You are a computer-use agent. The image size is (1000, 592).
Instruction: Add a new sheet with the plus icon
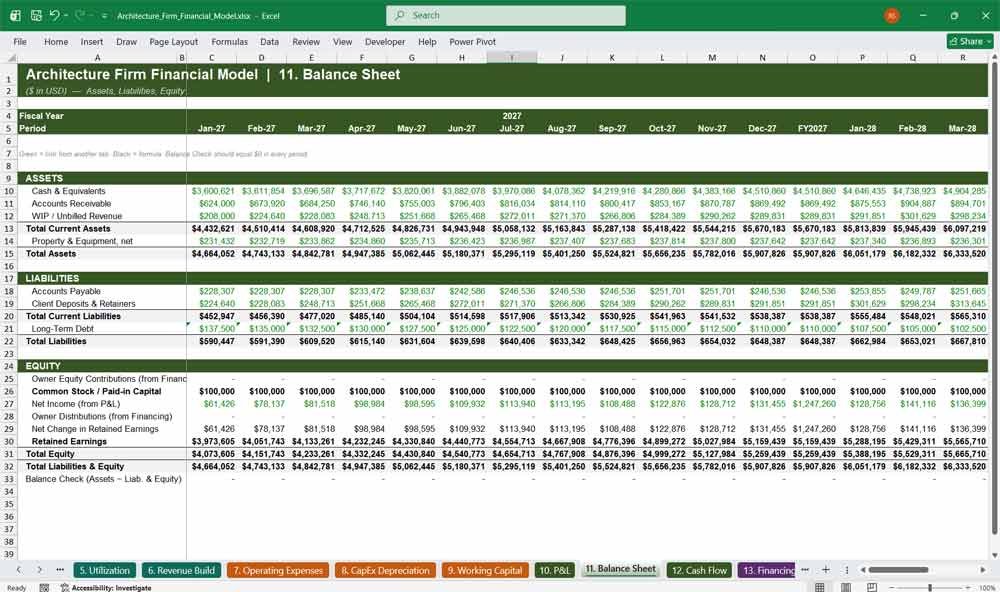(825, 570)
